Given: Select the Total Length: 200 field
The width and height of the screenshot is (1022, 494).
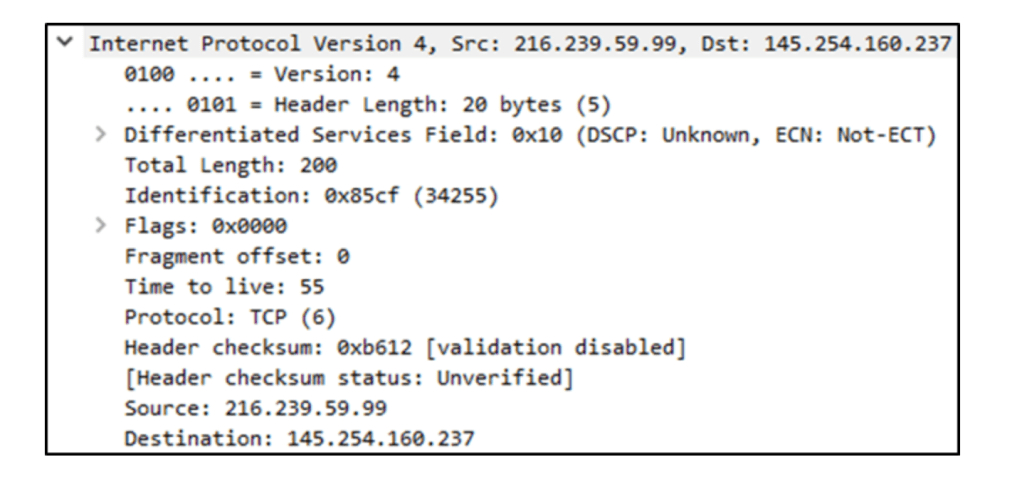Looking at the screenshot, I should pos(231,166).
